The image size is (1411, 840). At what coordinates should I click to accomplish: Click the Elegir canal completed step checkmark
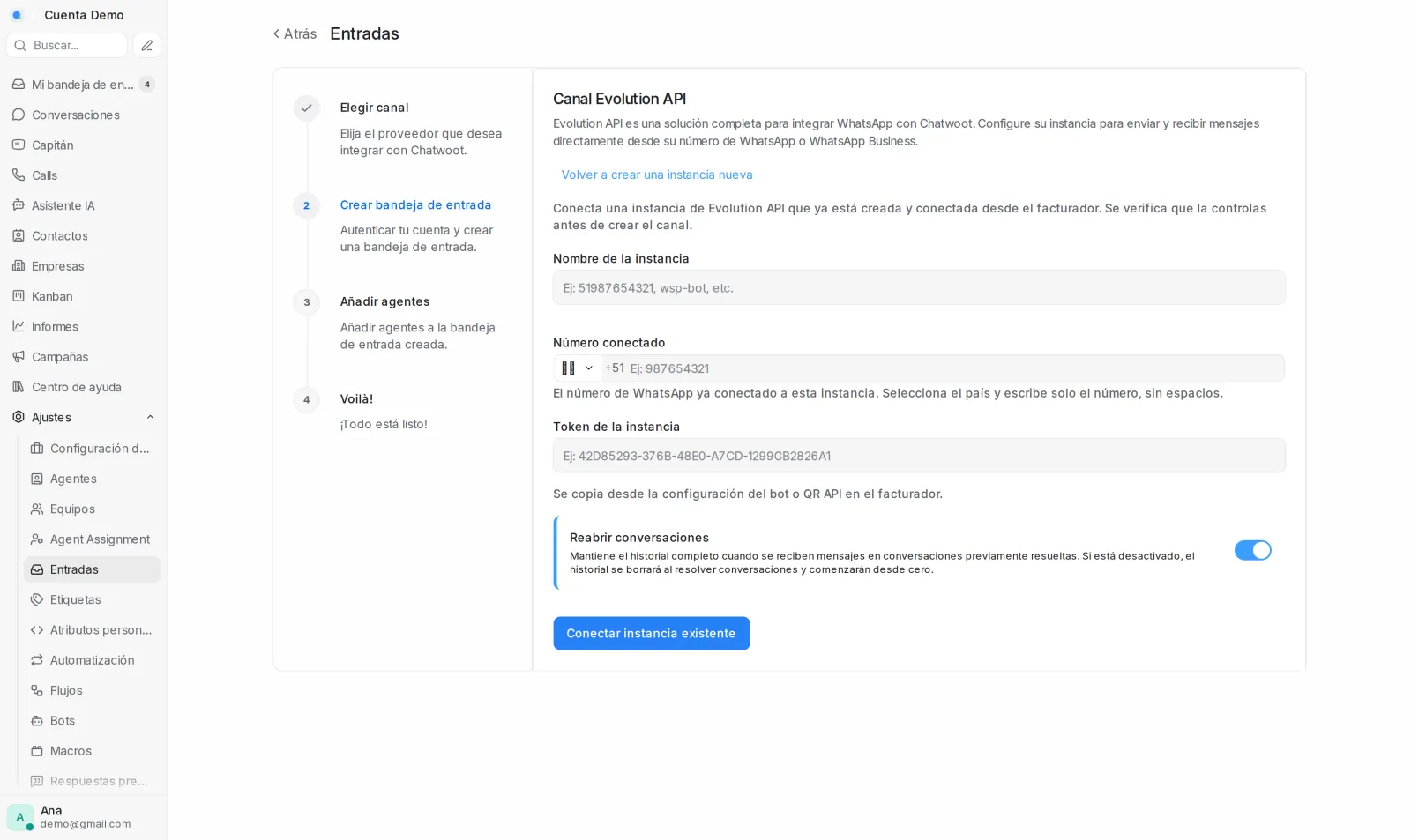coord(306,108)
